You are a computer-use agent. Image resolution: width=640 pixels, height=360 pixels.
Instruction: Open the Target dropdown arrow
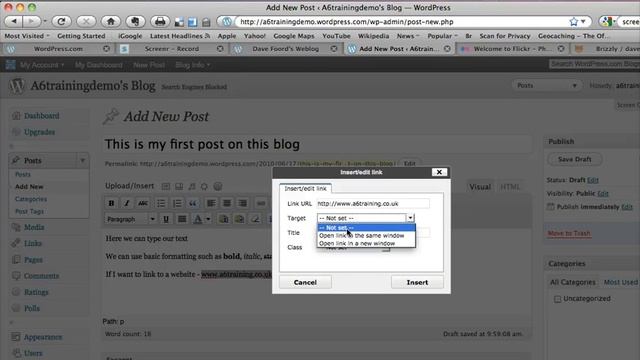[x=410, y=218]
